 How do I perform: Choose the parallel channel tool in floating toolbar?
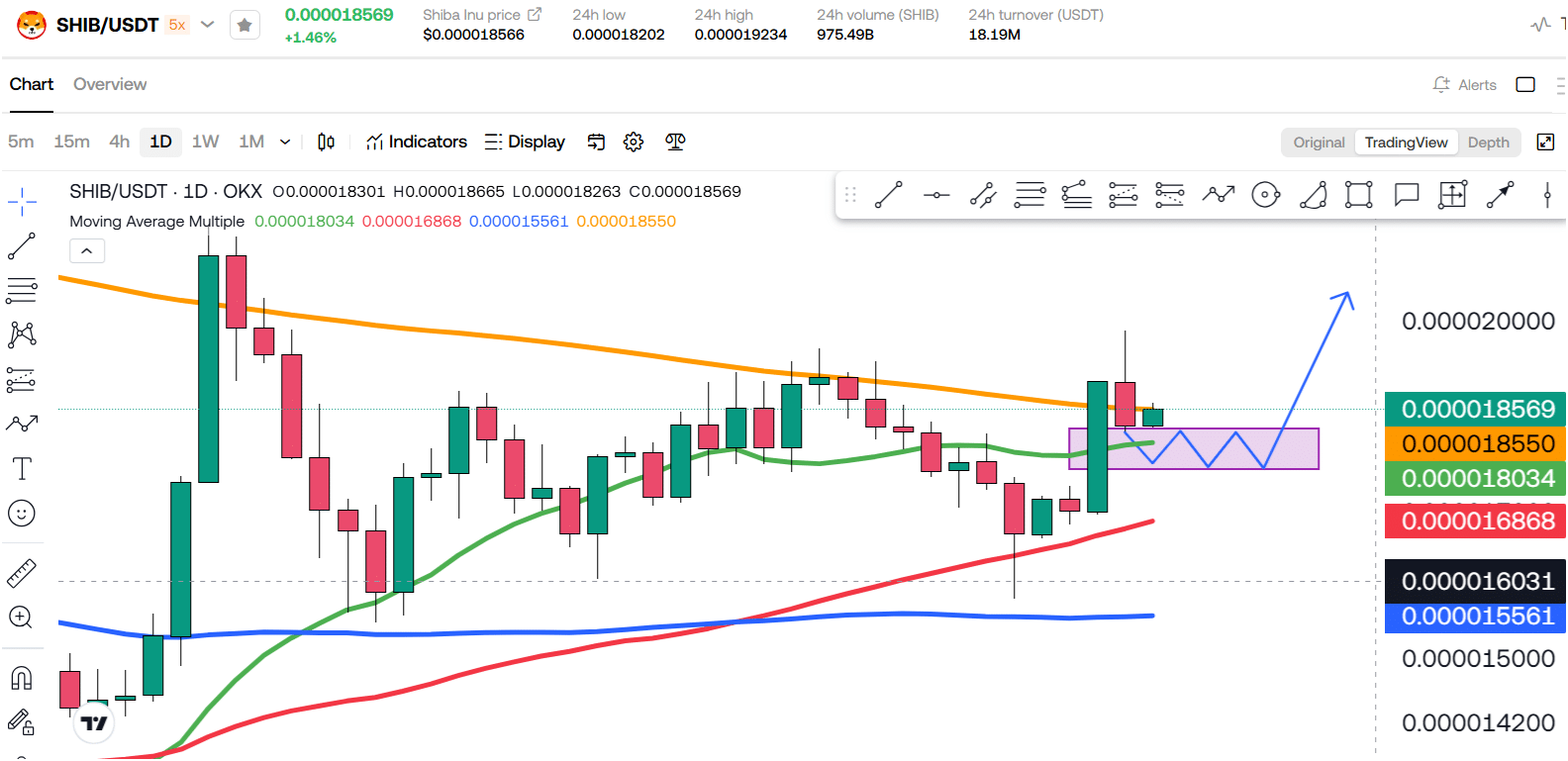point(983,195)
